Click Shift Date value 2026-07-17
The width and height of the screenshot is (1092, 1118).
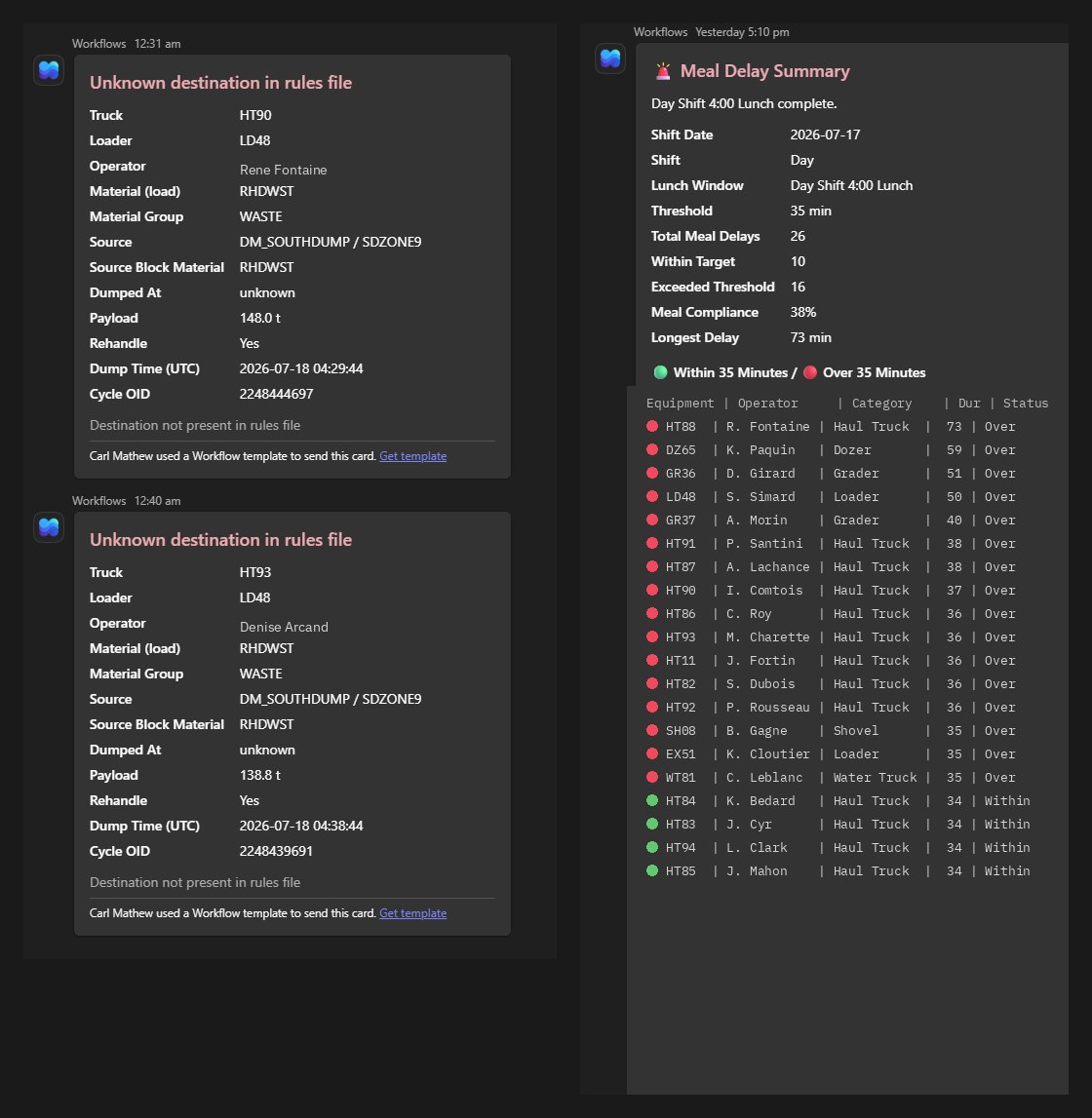825,135
